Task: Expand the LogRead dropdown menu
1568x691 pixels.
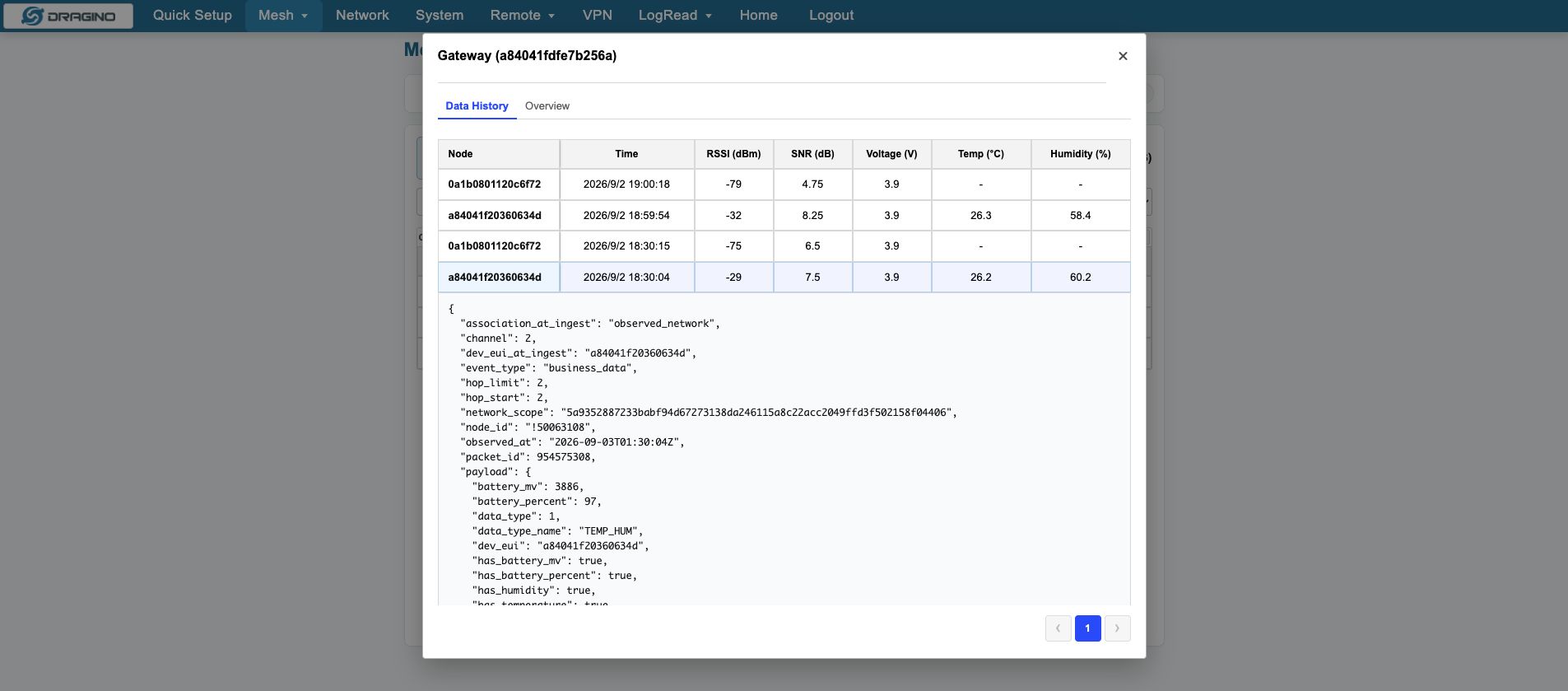Action: 676,16
